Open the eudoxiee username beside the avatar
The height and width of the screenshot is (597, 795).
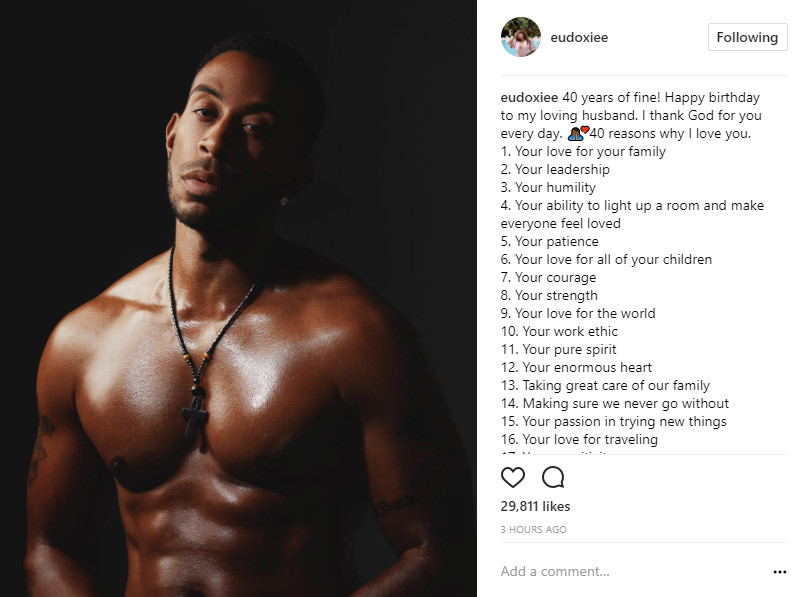[x=579, y=38]
